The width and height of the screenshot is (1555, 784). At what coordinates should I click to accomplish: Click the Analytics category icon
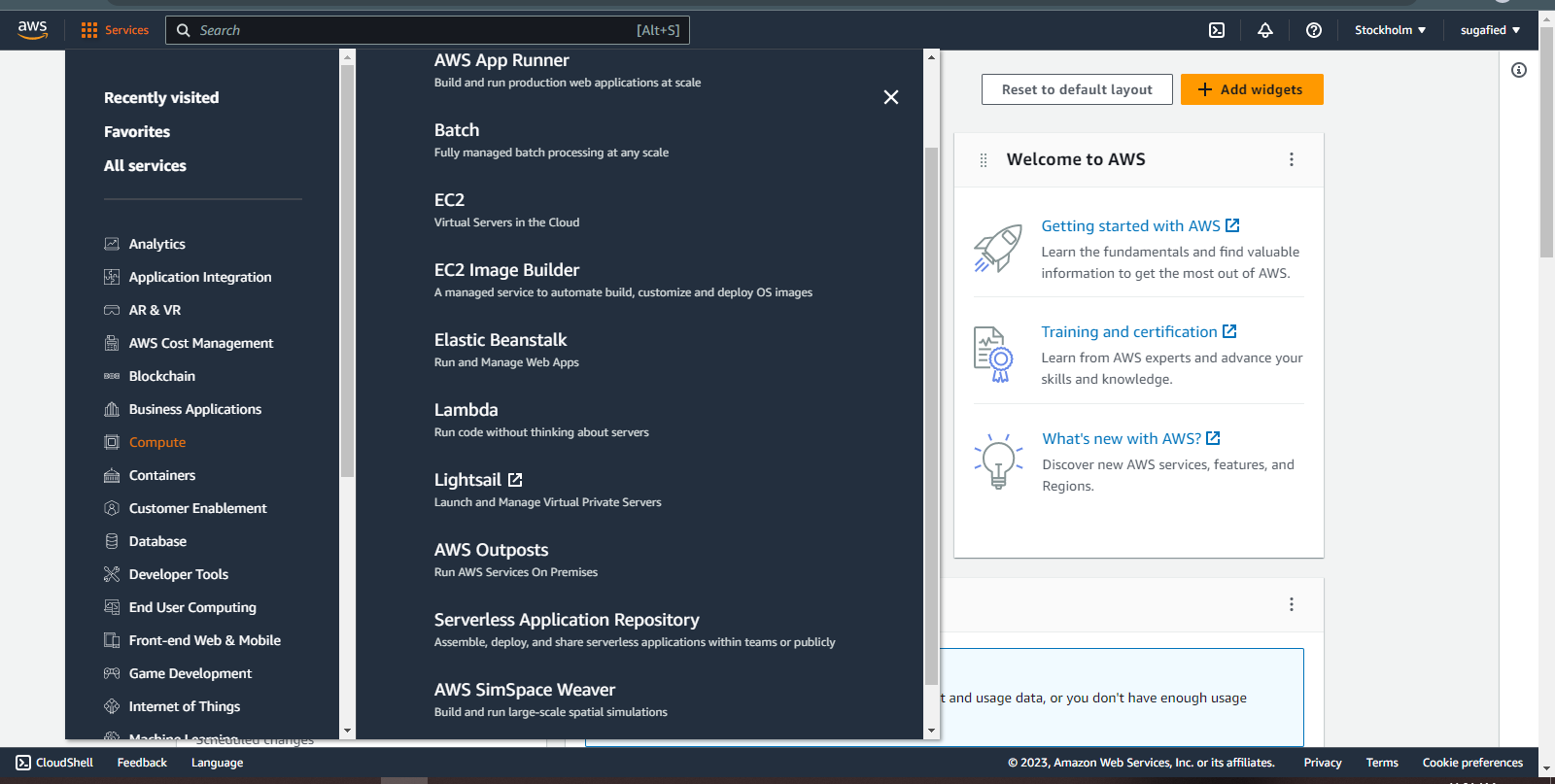click(112, 244)
